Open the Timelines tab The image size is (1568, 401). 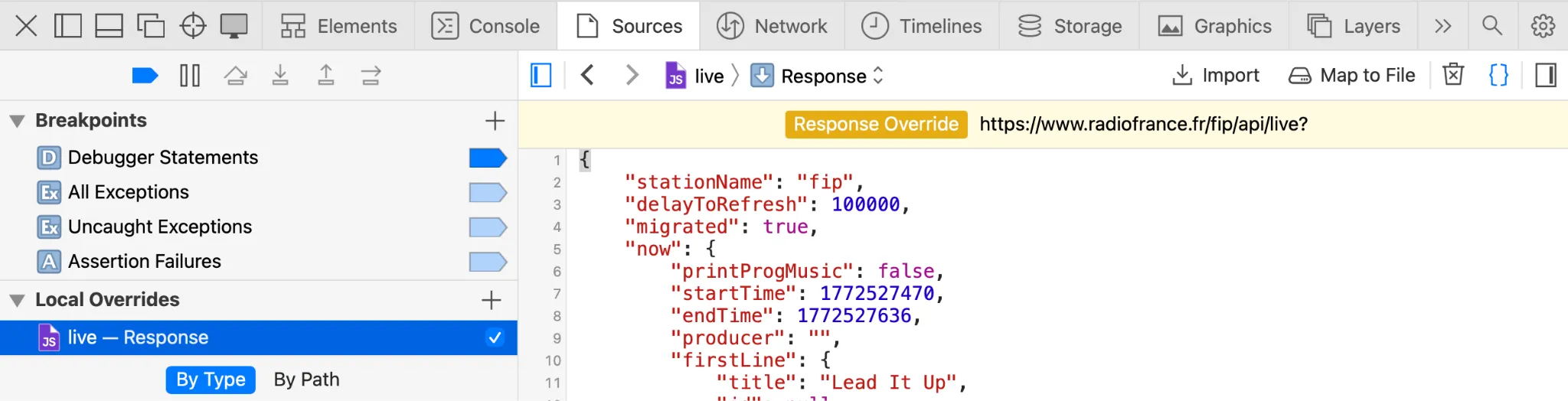click(x=921, y=26)
